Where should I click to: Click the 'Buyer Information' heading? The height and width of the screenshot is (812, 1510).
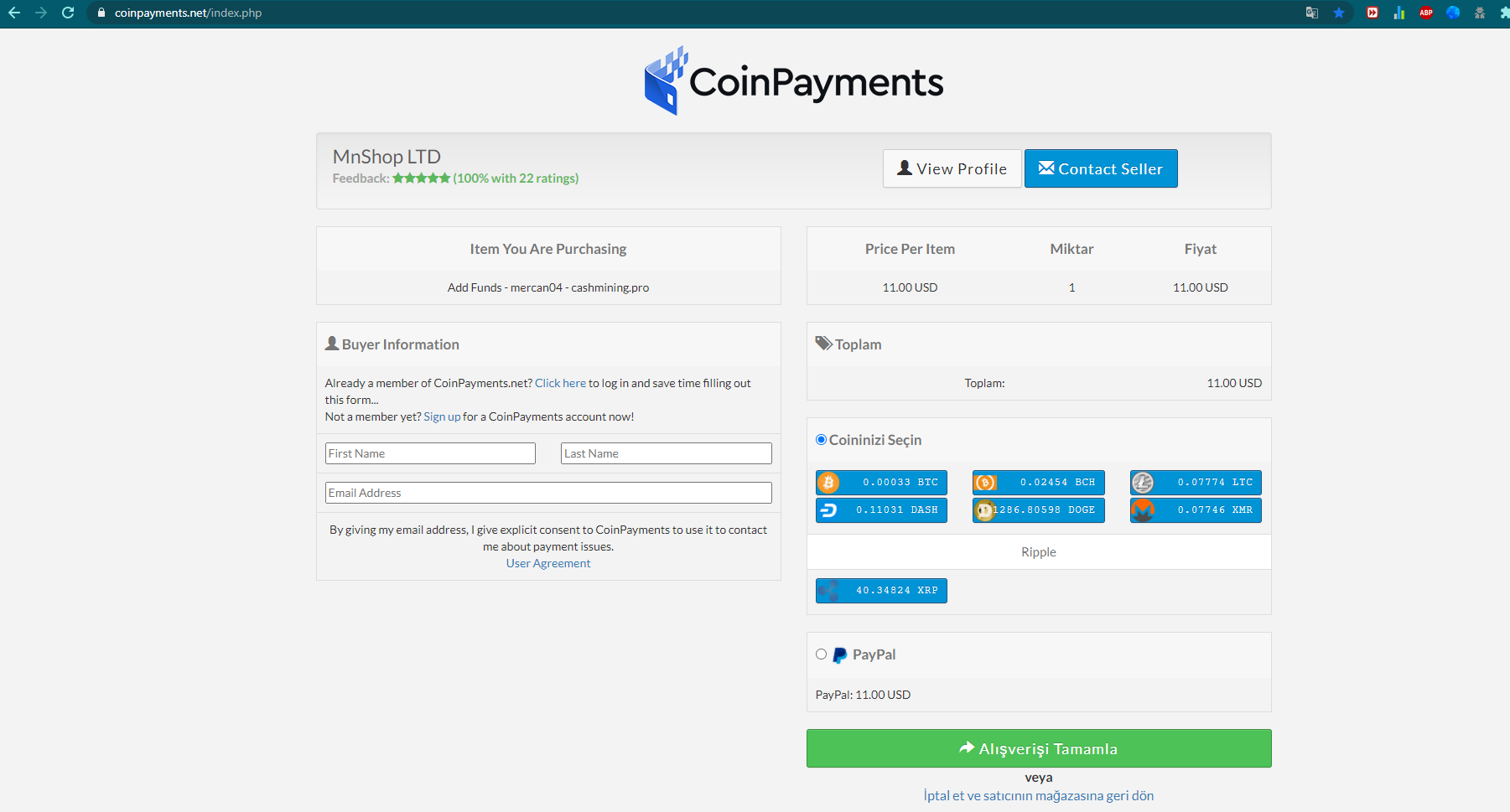[x=401, y=344]
